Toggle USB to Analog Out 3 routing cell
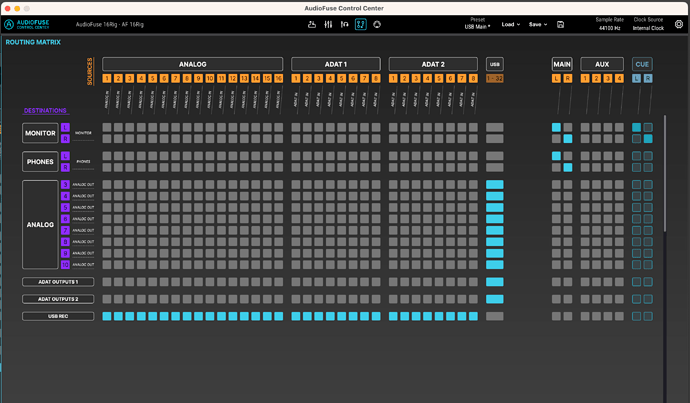This screenshot has height=403, width=690. tap(495, 185)
